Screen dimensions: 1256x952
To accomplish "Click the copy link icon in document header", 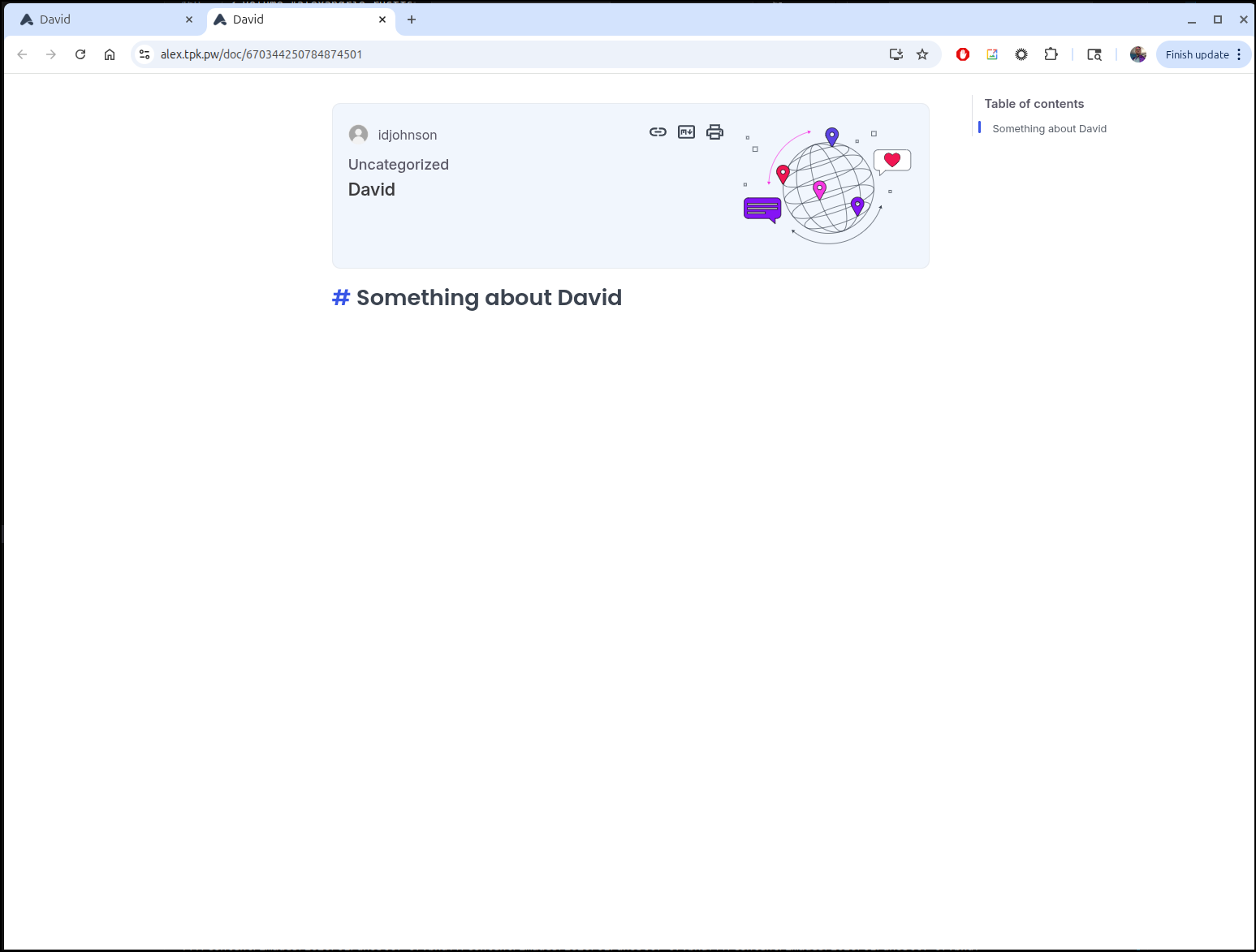I will coord(658,132).
